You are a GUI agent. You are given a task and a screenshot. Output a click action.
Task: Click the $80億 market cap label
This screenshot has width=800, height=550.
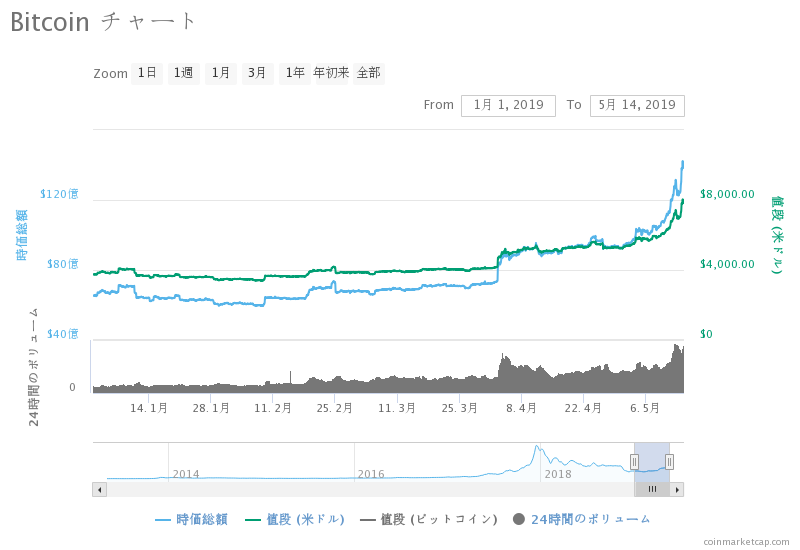[x=63, y=264]
